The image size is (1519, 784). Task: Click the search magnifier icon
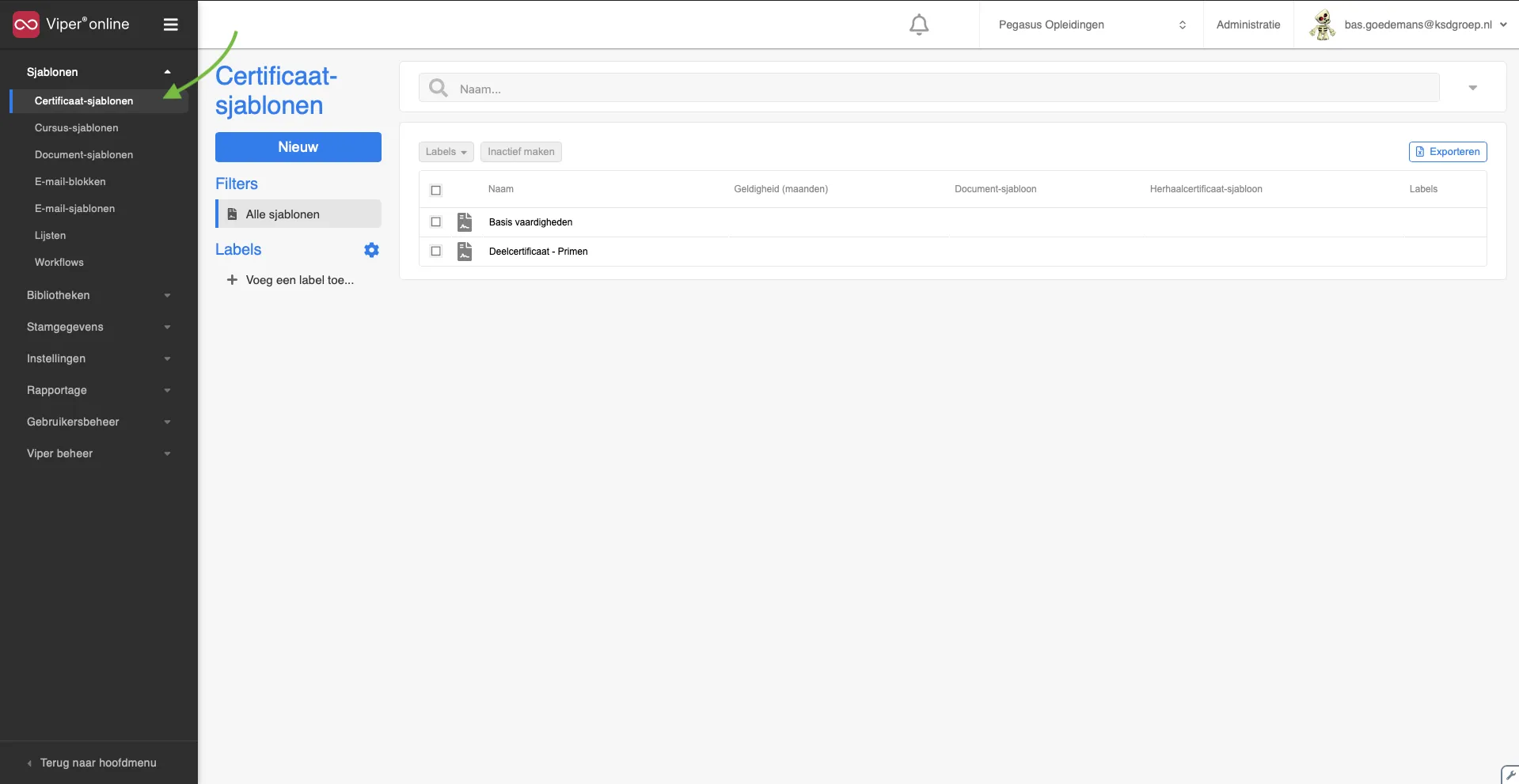tap(439, 88)
